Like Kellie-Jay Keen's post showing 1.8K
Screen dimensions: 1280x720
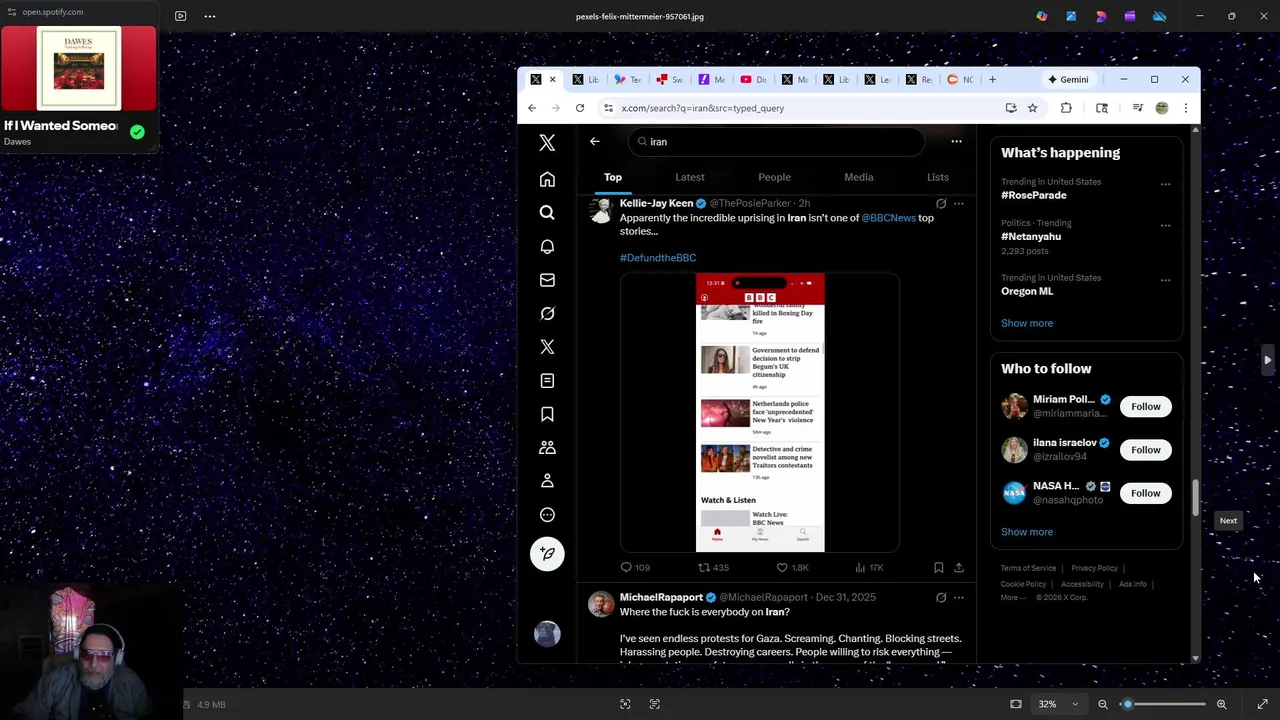[792, 567]
